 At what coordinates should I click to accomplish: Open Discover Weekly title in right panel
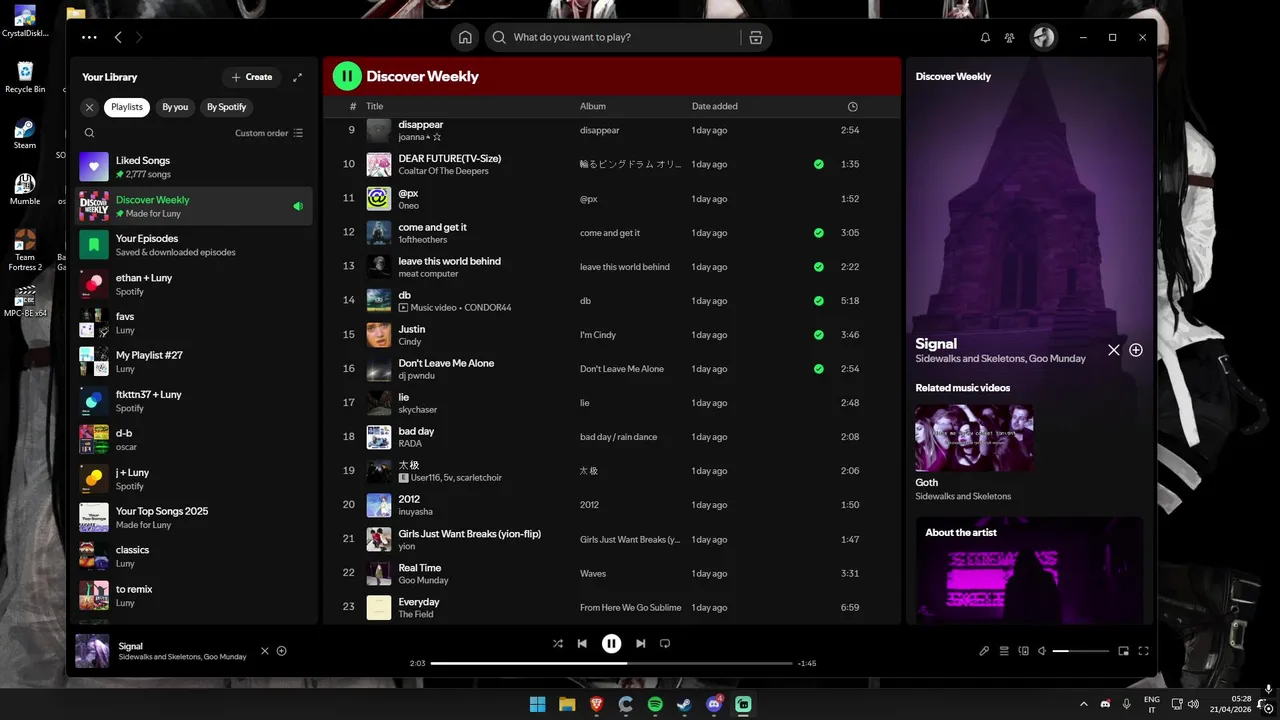pyautogui.click(x=953, y=77)
